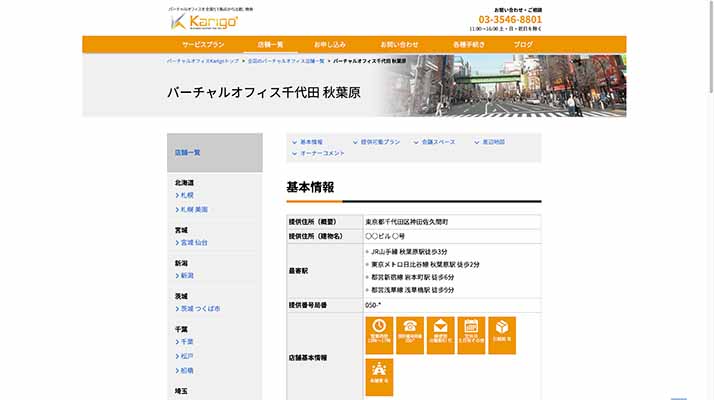Click the envelope mail icon tile
This screenshot has width=714, height=400.
pos(440,330)
